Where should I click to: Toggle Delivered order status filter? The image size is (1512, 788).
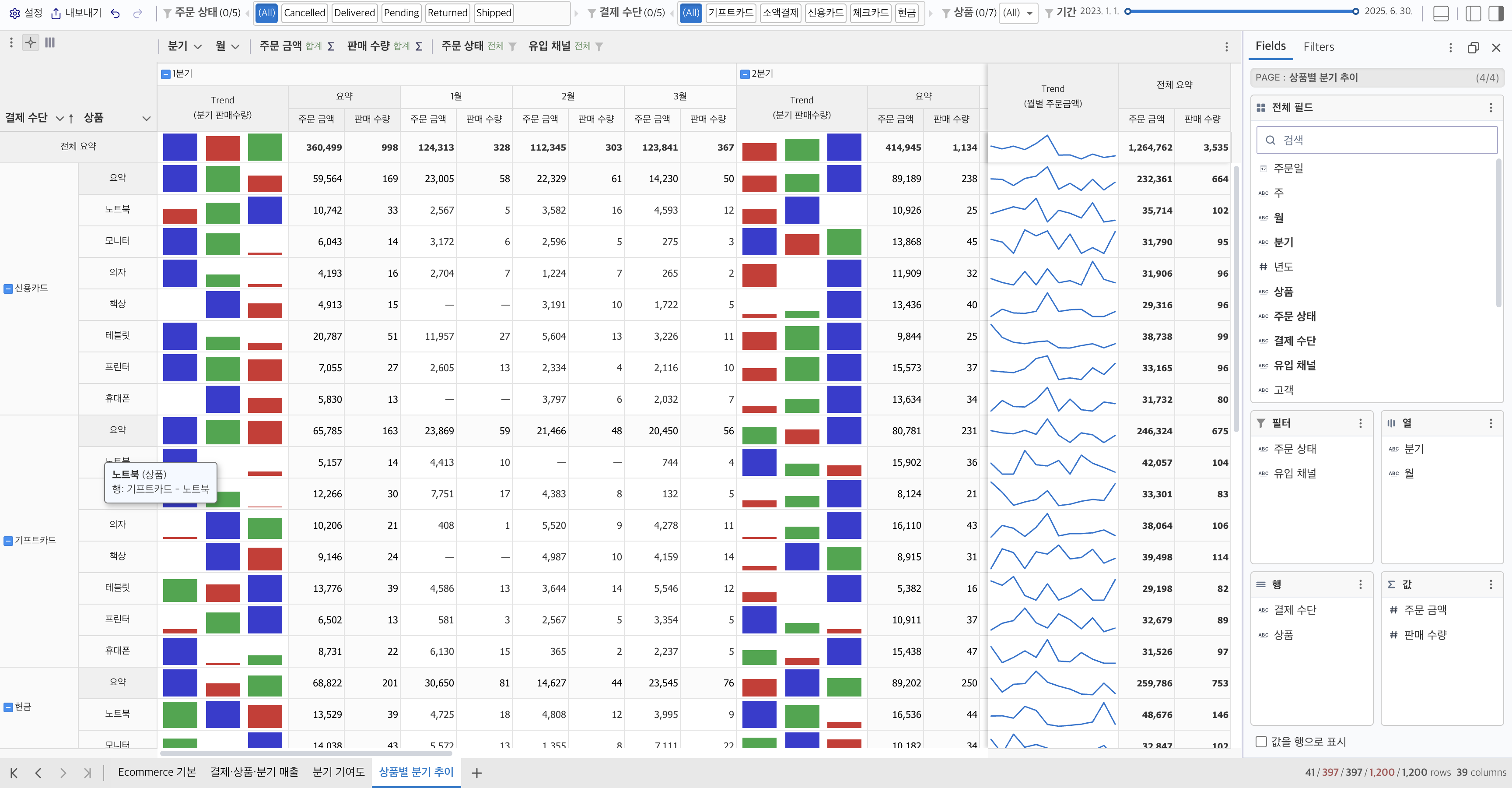point(354,13)
